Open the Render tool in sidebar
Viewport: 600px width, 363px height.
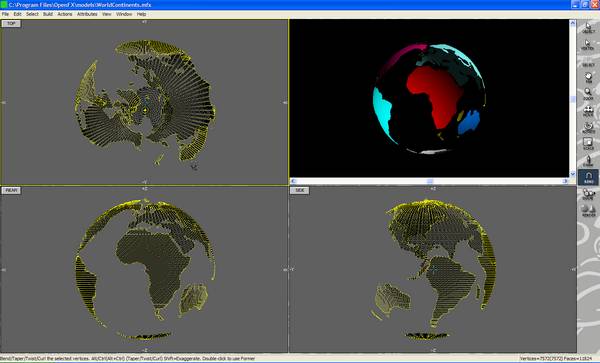click(x=588, y=210)
